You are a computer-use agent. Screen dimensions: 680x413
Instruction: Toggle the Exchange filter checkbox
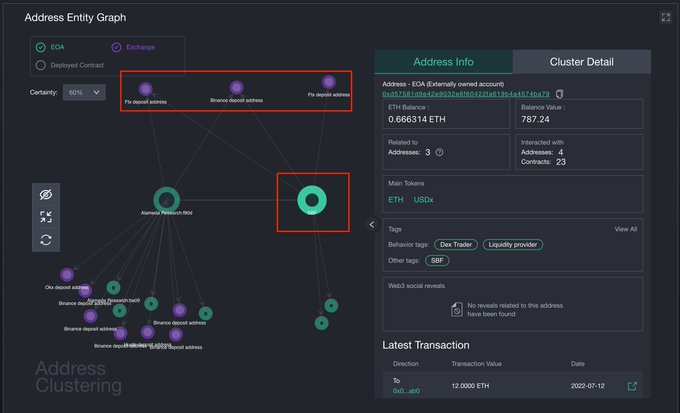(116, 47)
